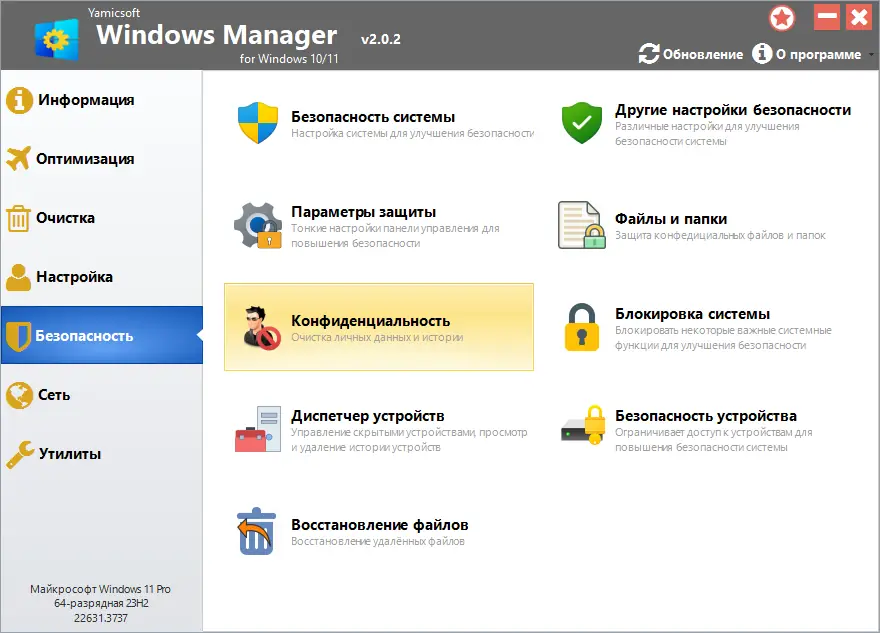The height and width of the screenshot is (633, 880).
Task: Click the yellow padlock System Lock icon
Action: 582,327
